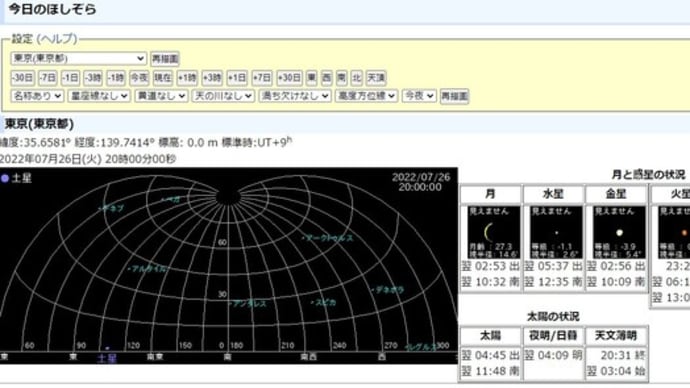The width and height of the screenshot is (690, 388).
Task: Open the 東京(東京都) location dropdown
Action: coord(78,59)
